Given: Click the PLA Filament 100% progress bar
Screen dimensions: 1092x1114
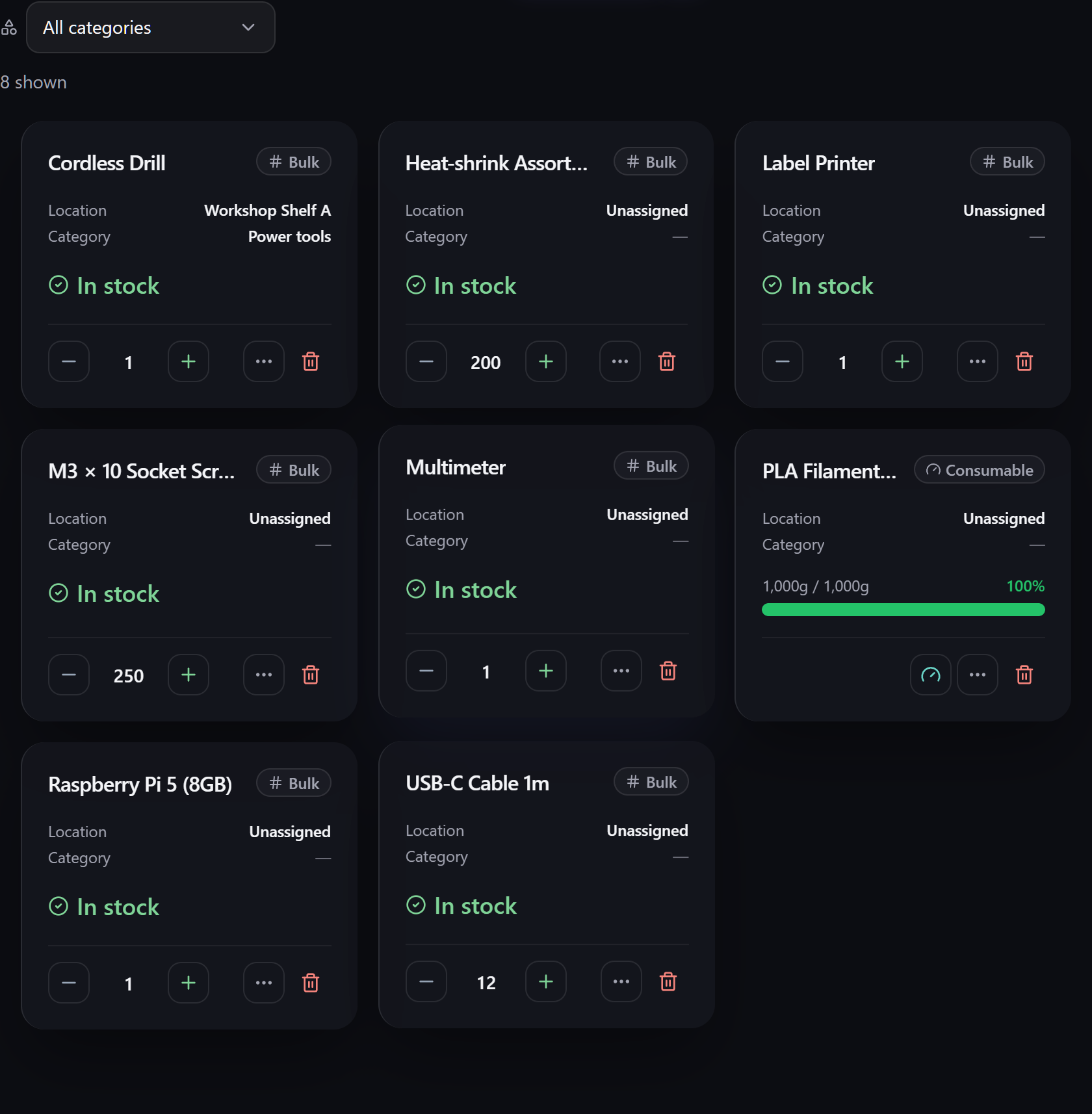Looking at the screenshot, I should pos(903,610).
